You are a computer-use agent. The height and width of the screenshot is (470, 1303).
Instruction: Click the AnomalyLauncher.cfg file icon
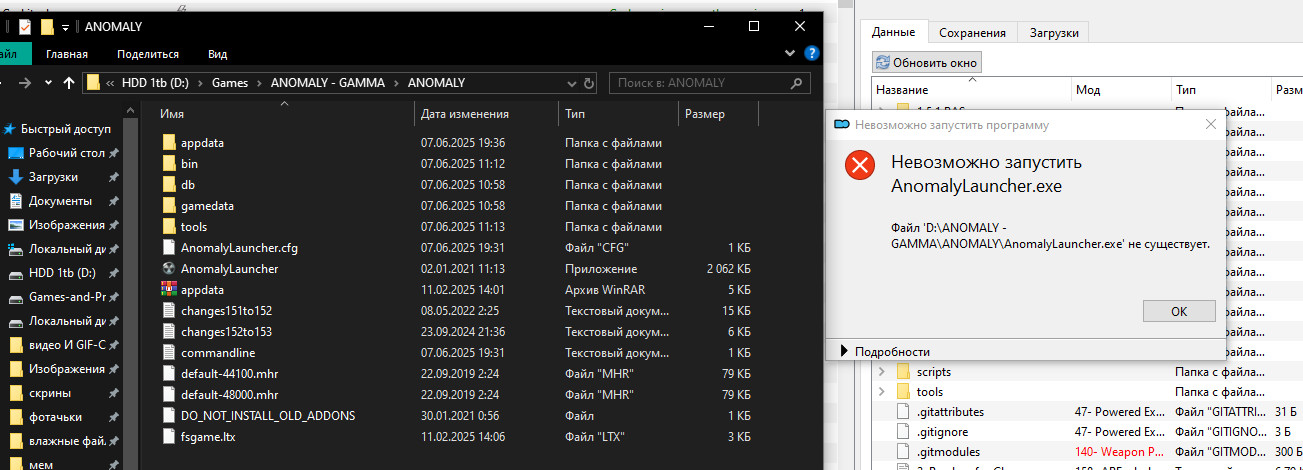[x=168, y=248]
